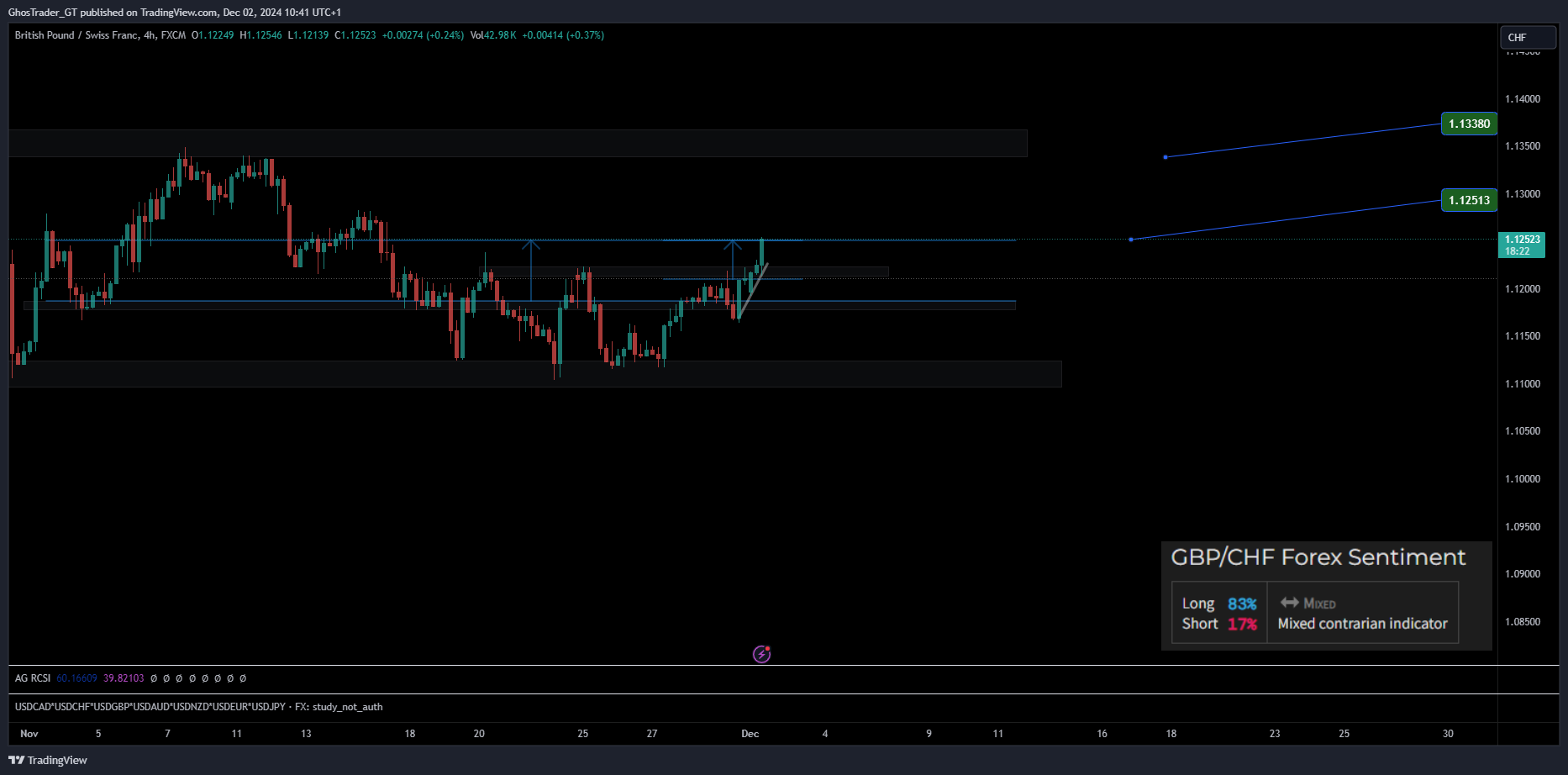Click the USDCAD*USDCHF currency index study label

tap(150, 707)
